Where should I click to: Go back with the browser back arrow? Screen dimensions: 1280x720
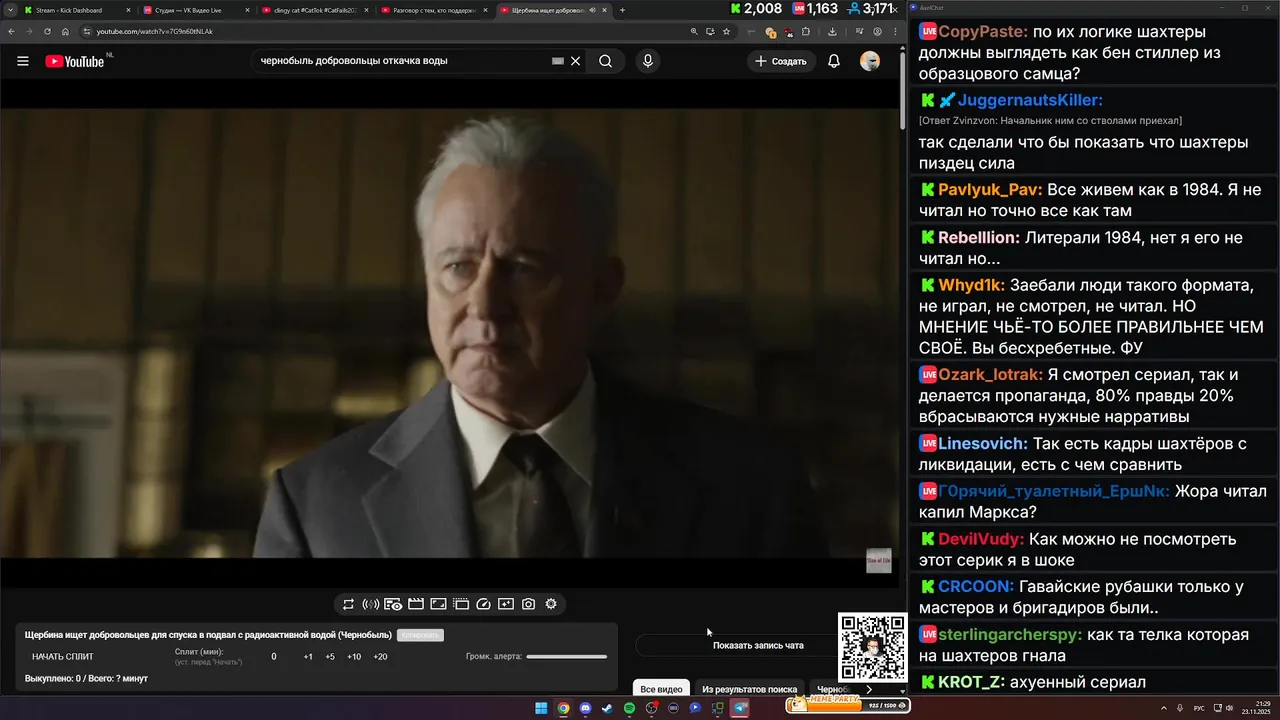coord(10,31)
